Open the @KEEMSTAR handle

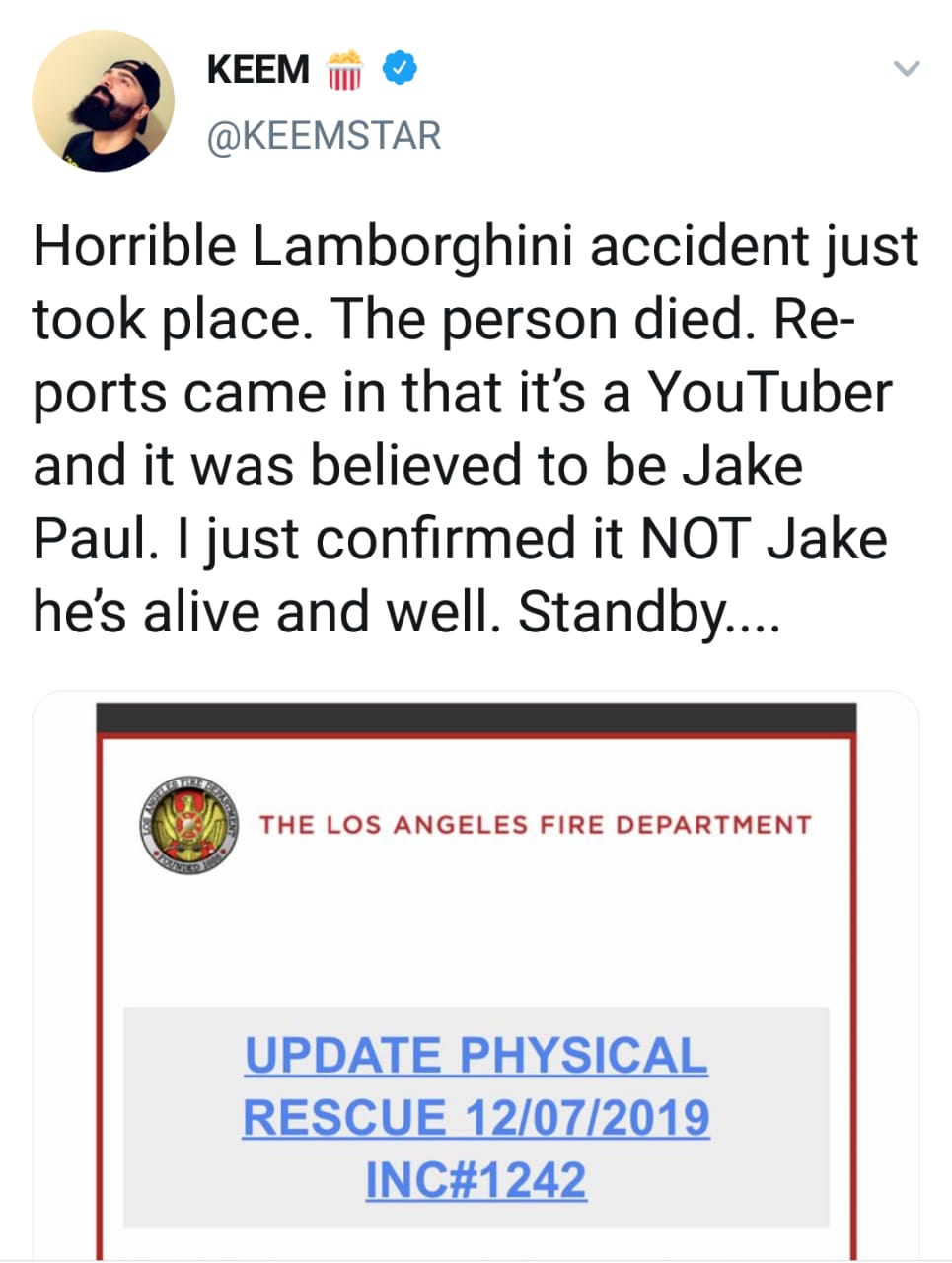[324, 135]
